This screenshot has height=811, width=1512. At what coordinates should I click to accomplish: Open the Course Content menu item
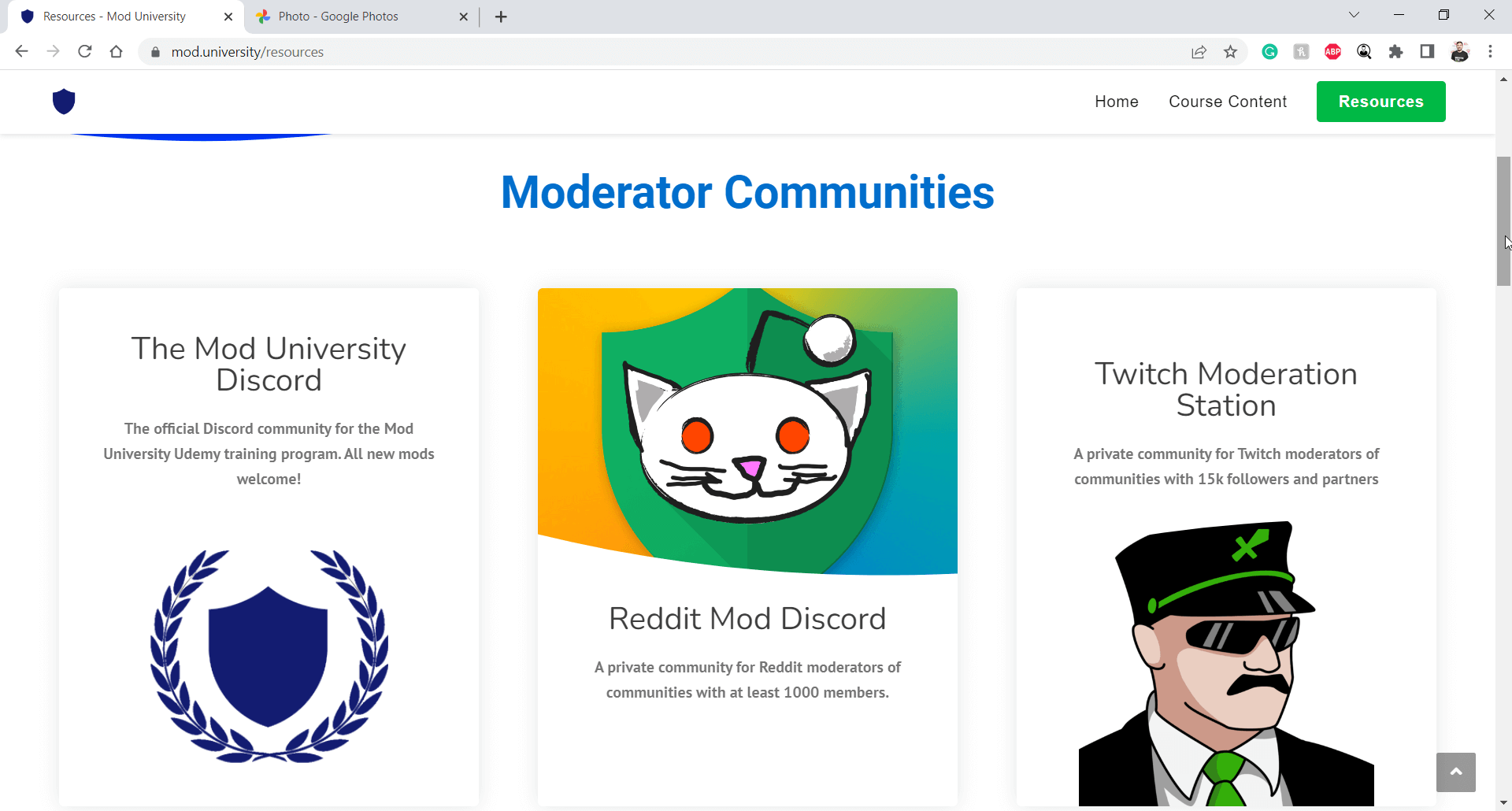coord(1228,102)
